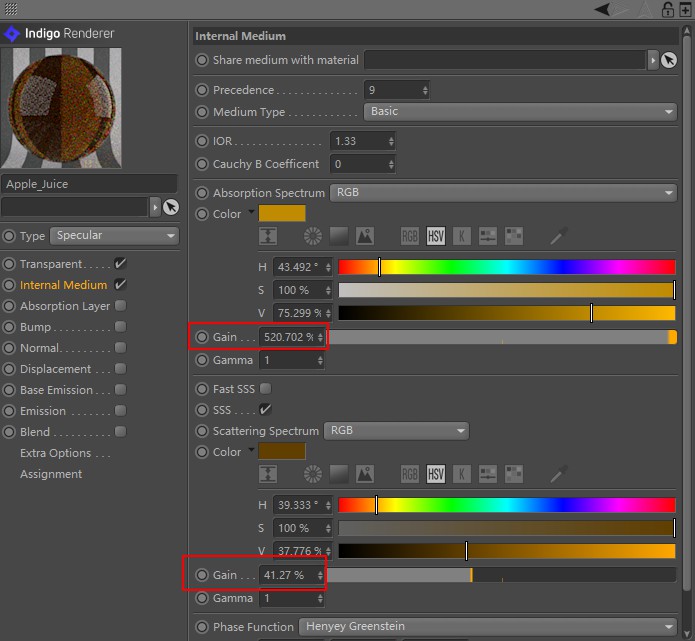Select the absorption color eyedropper tool
Image resolution: width=695 pixels, height=641 pixels.
click(x=559, y=237)
